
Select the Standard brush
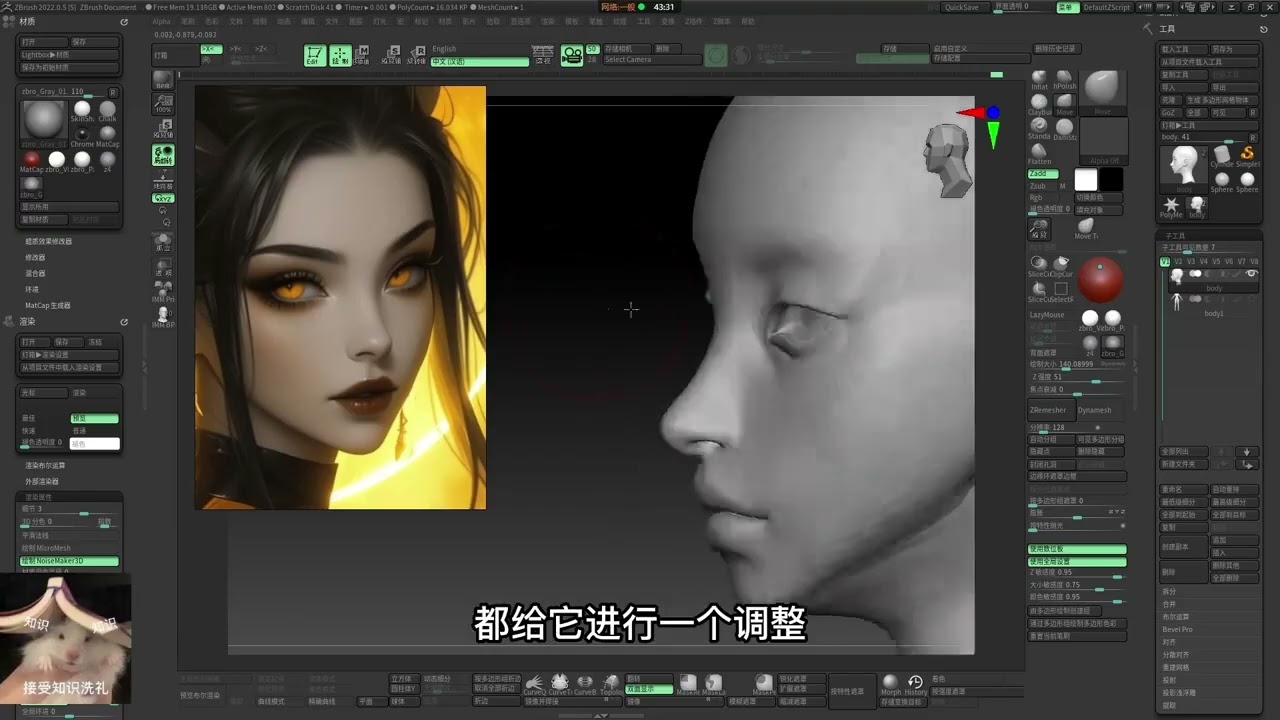pyautogui.click(x=1040, y=129)
